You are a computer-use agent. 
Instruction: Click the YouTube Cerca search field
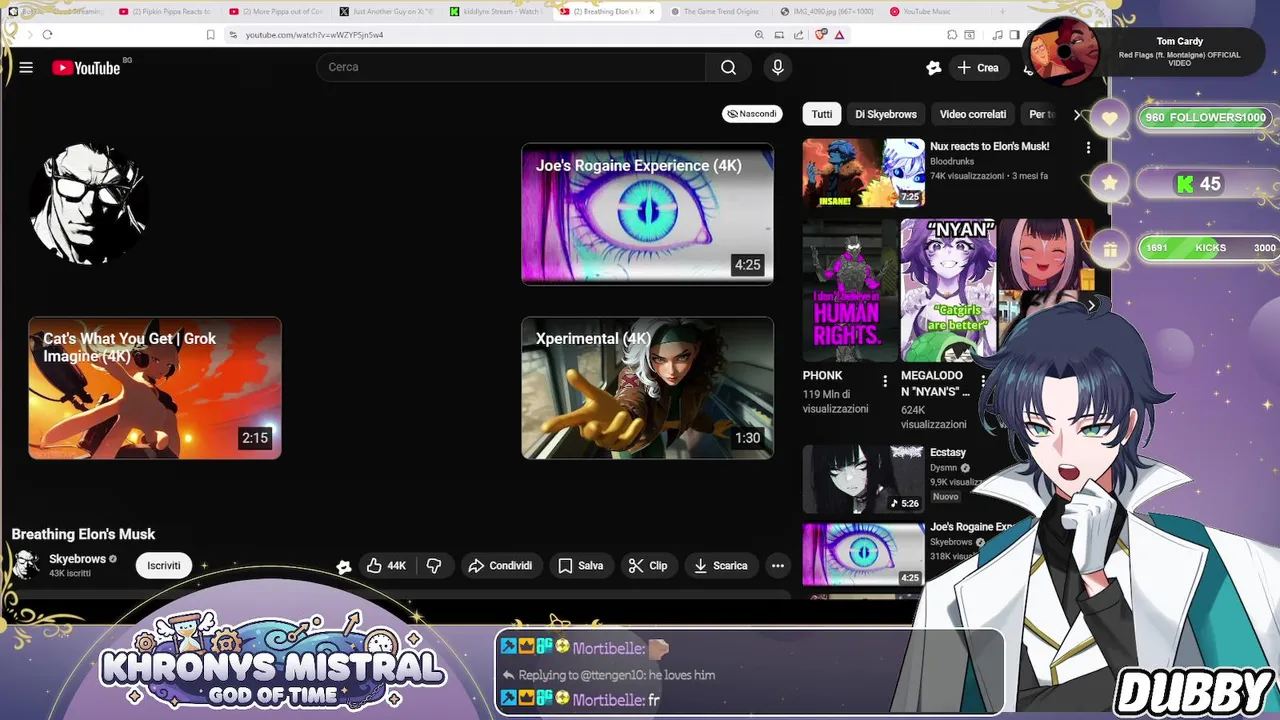click(511, 67)
